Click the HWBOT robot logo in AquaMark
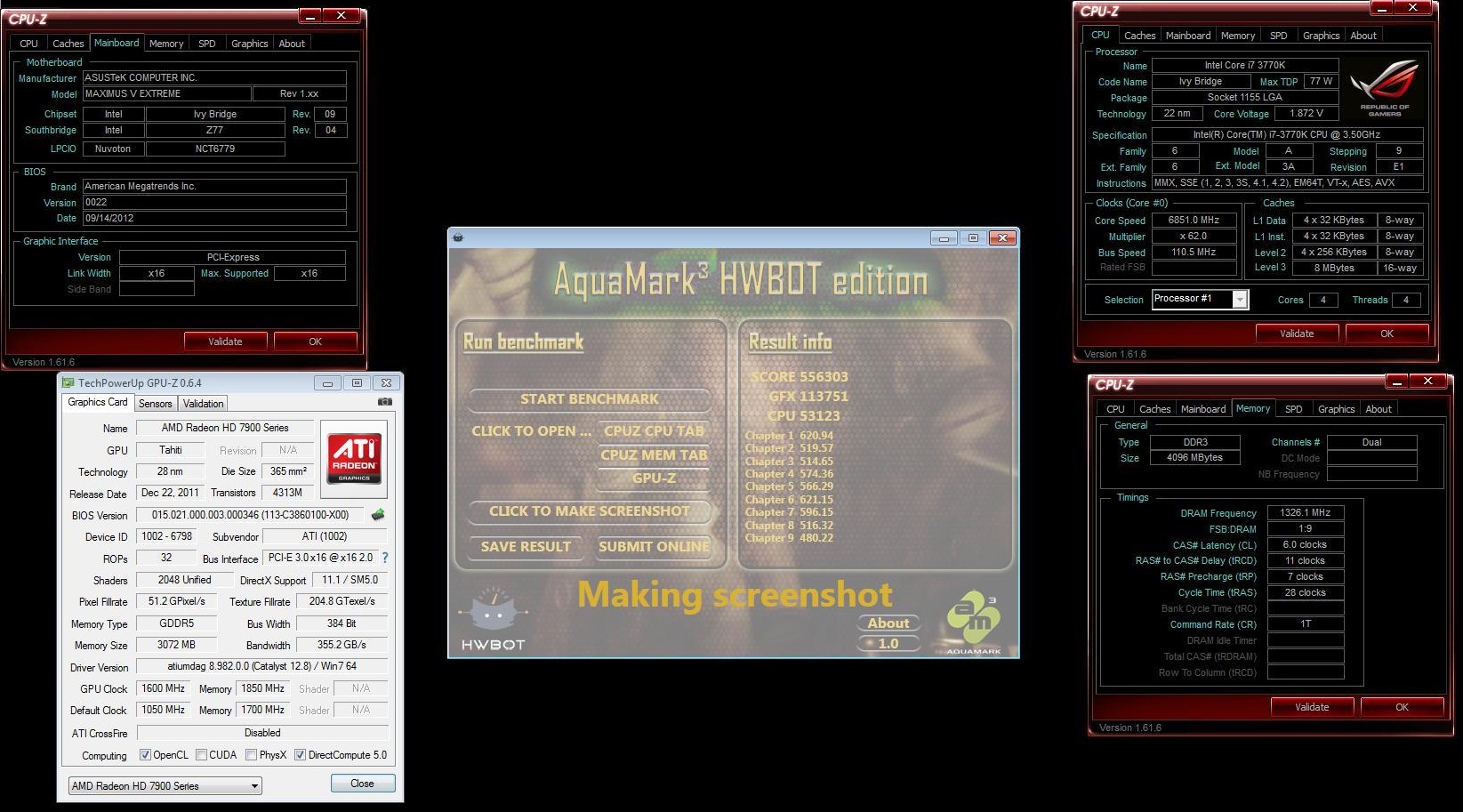 coord(493,618)
